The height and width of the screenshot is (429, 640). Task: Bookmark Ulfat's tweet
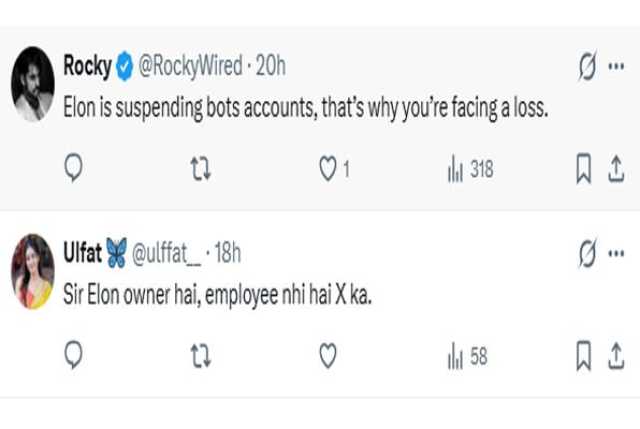(584, 355)
